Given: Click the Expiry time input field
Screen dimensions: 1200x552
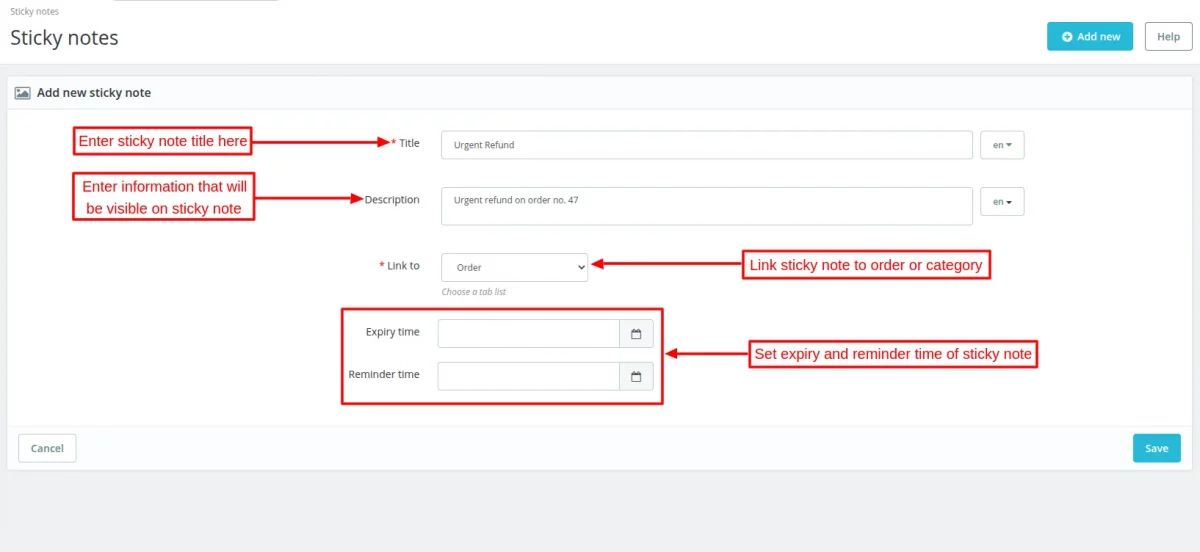Looking at the screenshot, I should click(x=528, y=334).
